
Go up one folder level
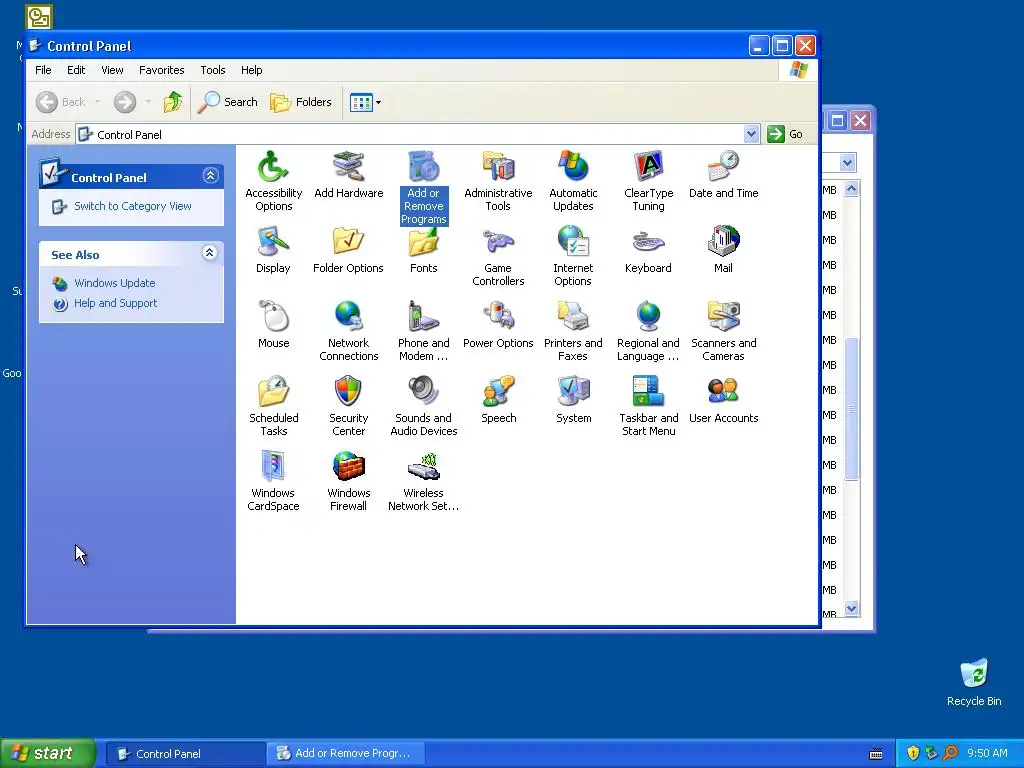tap(173, 102)
